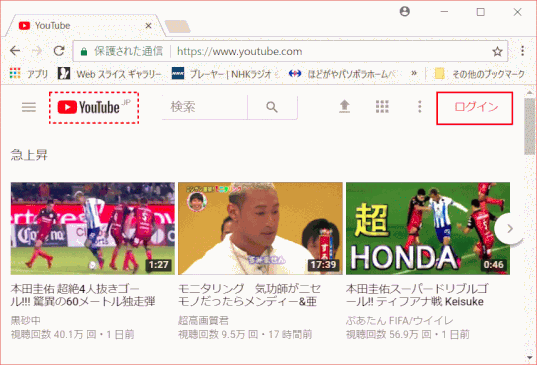The image size is (537, 365).
Task: Click the upload video arrow icon
Action: (x=345, y=106)
